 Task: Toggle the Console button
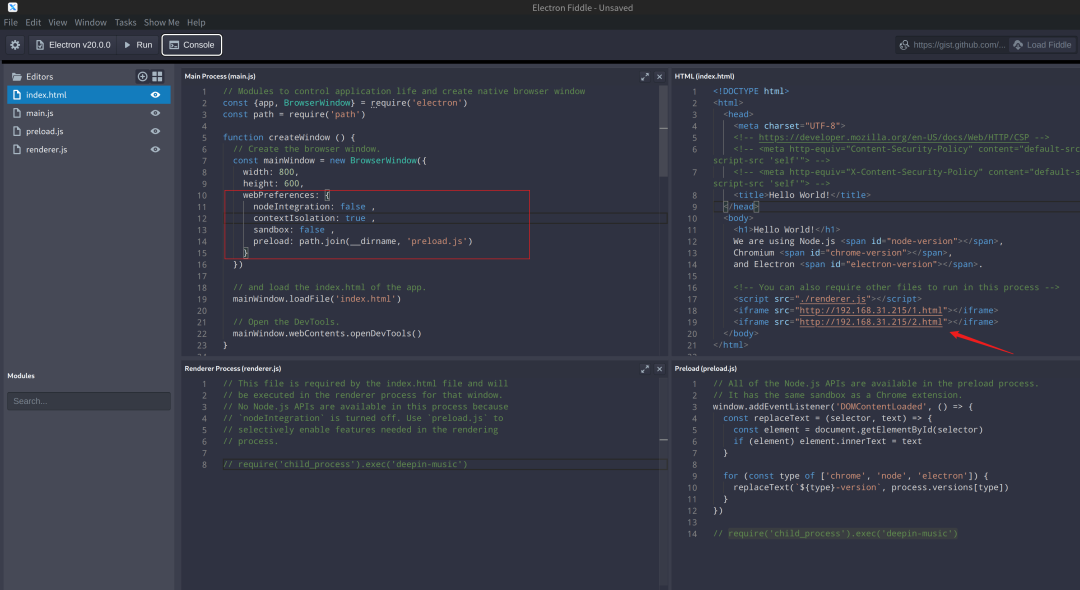pyautogui.click(x=191, y=45)
